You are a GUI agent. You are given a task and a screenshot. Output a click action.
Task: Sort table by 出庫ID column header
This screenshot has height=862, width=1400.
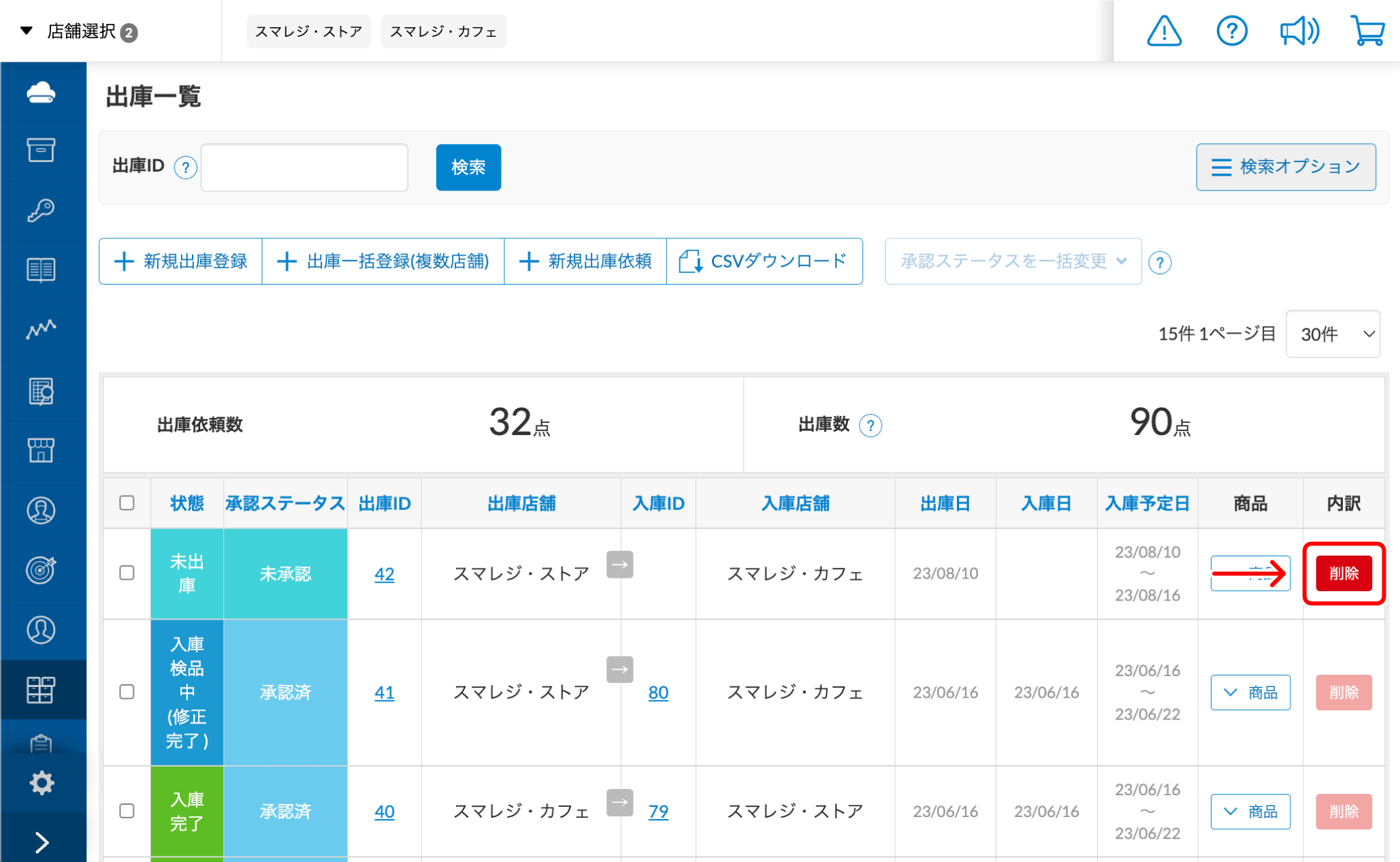point(385,503)
